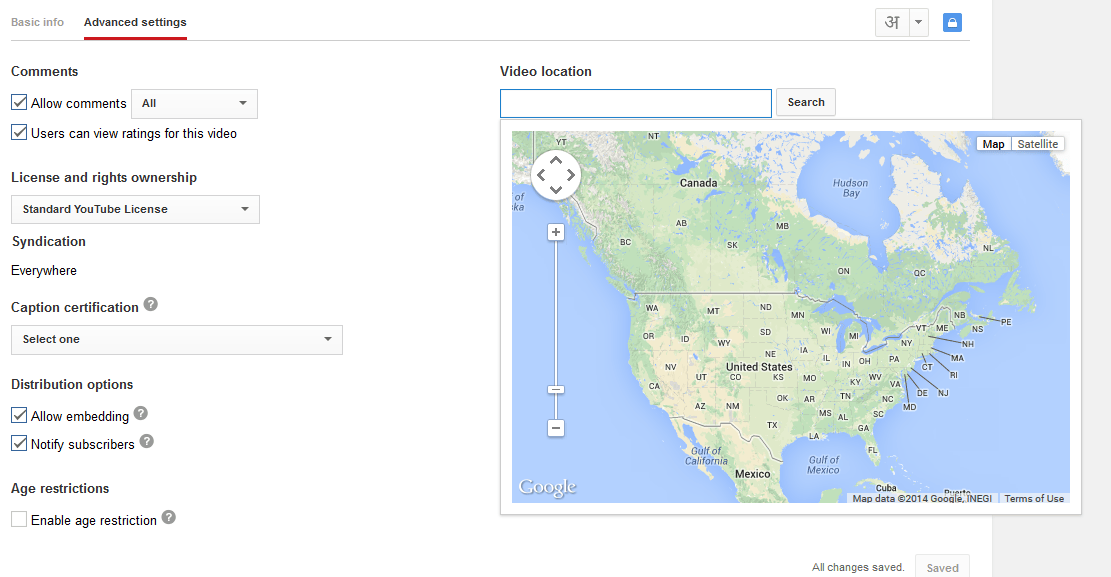Click the Allow embedding help icon
The image size is (1111, 577).
pos(140,412)
